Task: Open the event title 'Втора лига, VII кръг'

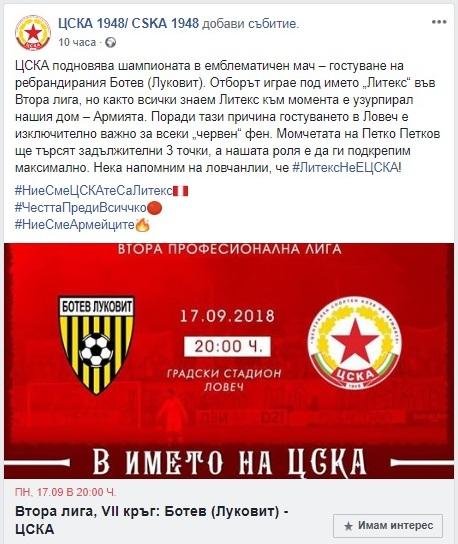Action: pos(152,520)
